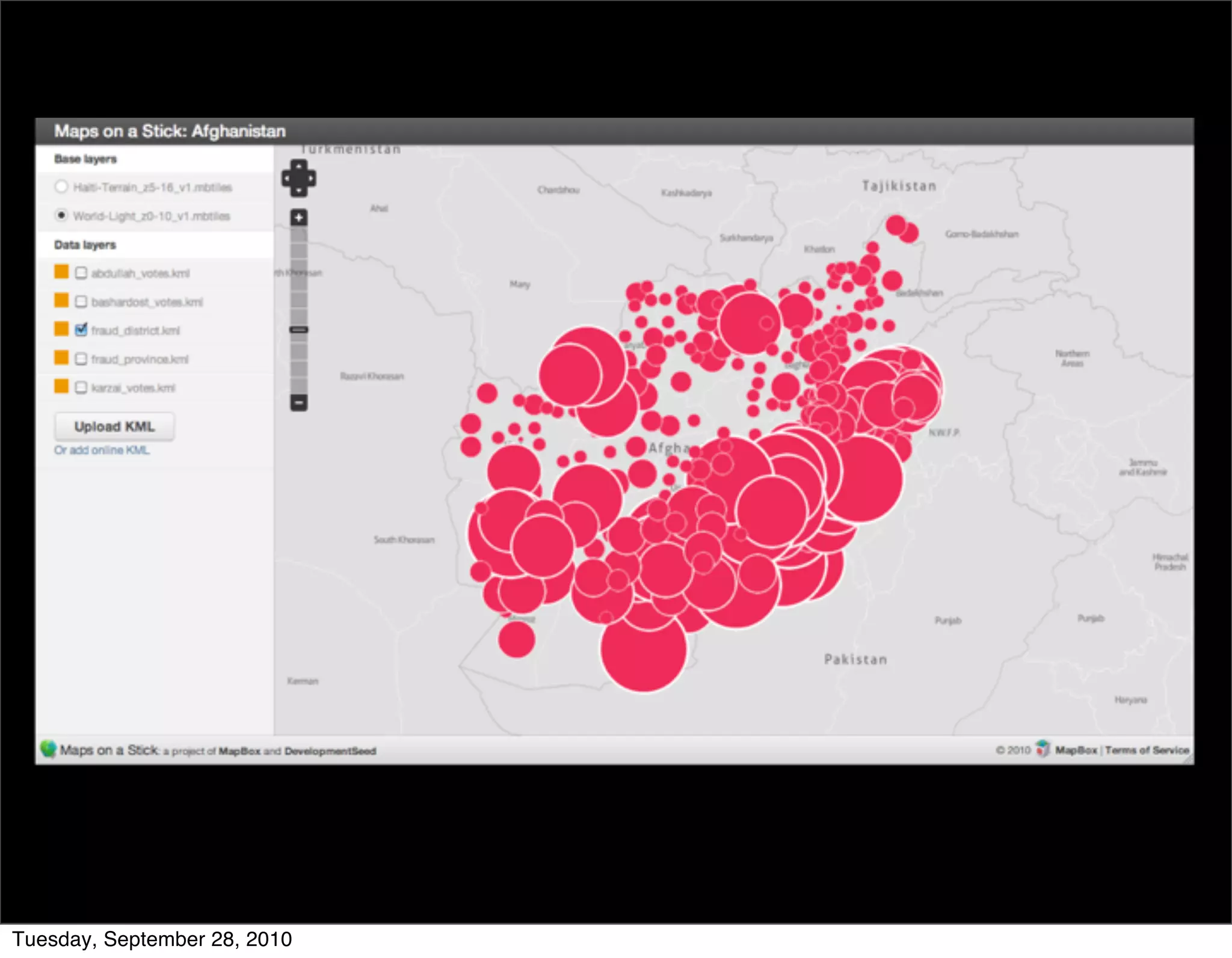Click the zoom slider handle
1232x958 pixels.
299,330
